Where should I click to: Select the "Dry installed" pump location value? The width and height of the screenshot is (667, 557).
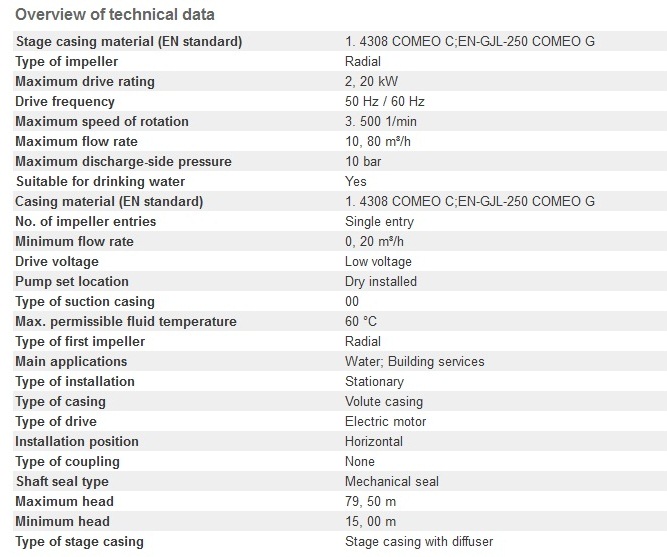click(381, 281)
